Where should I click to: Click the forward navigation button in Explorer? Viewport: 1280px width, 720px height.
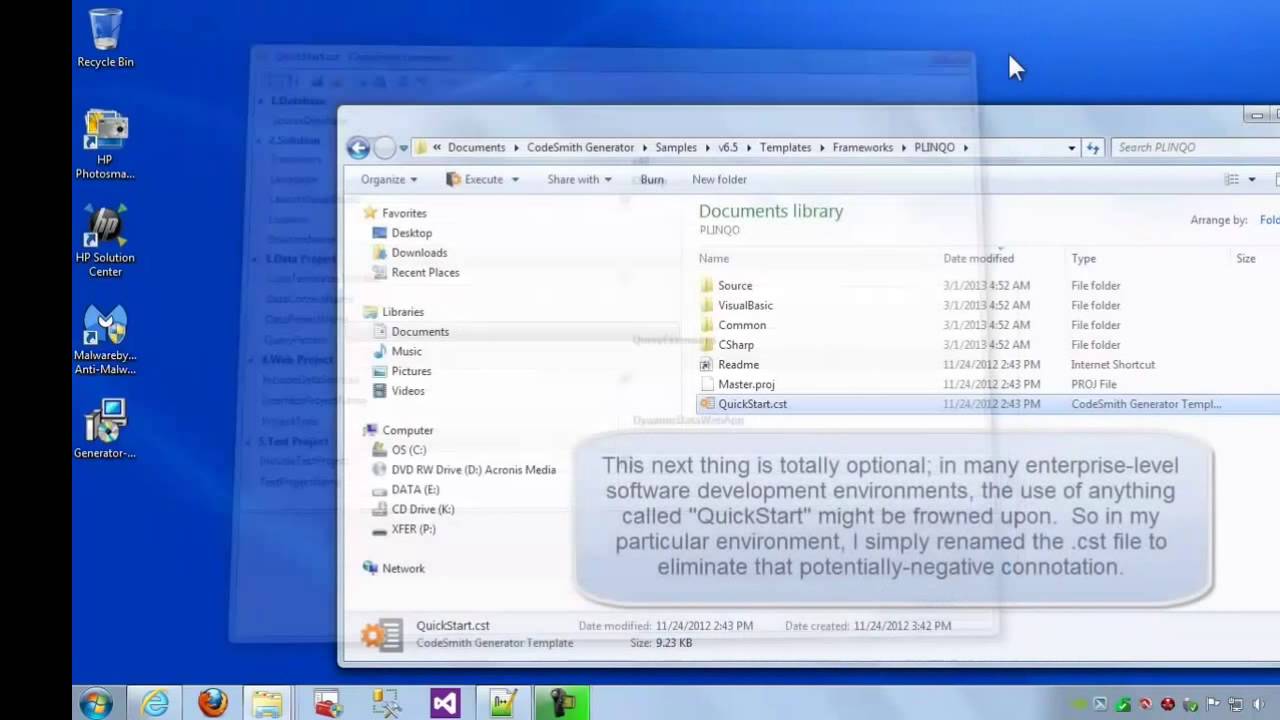385,148
